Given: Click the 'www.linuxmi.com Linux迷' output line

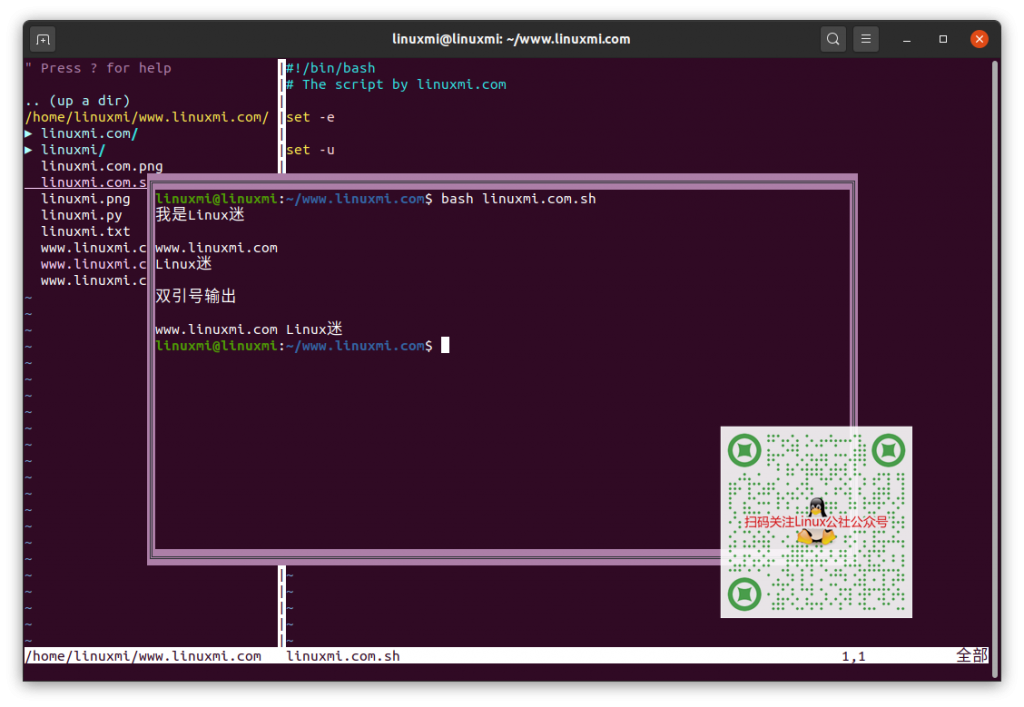Looking at the screenshot, I should click(249, 329).
